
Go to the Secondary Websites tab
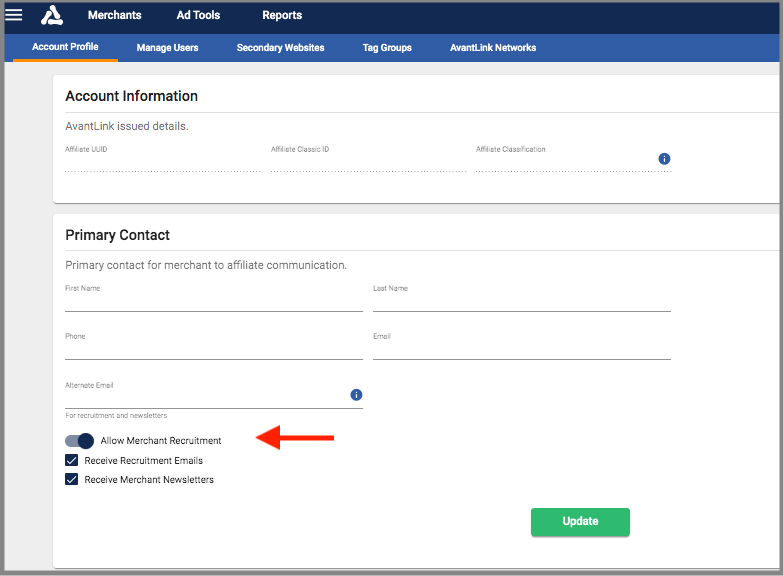click(280, 47)
